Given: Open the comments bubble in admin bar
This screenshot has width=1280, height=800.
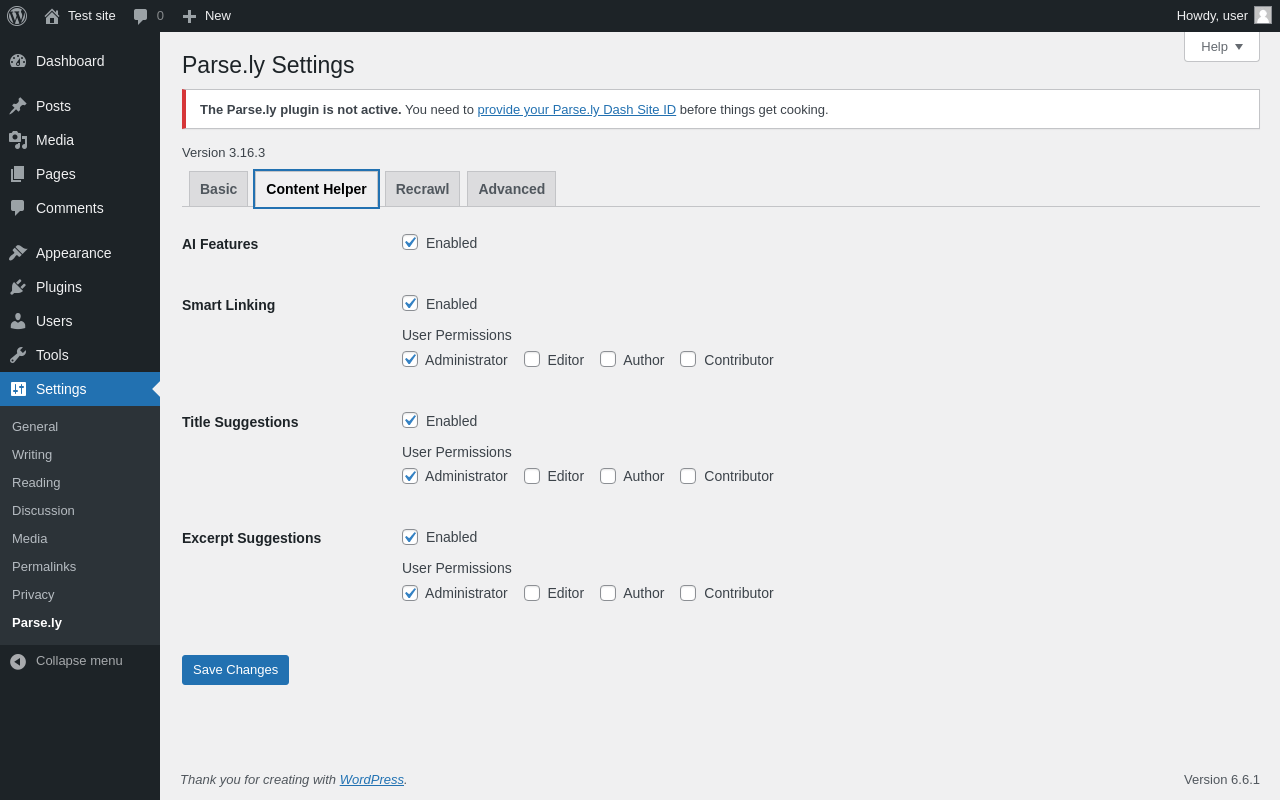Looking at the screenshot, I should pos(141,16).
